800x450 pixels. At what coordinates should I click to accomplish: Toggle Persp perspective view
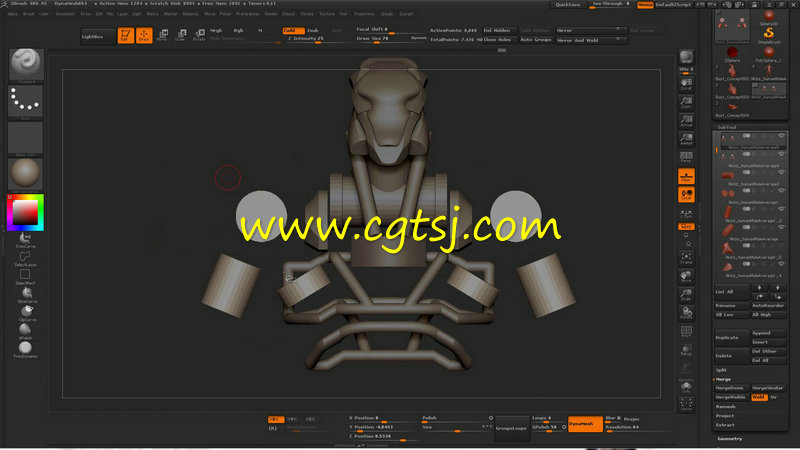click(x=686, y=158)
